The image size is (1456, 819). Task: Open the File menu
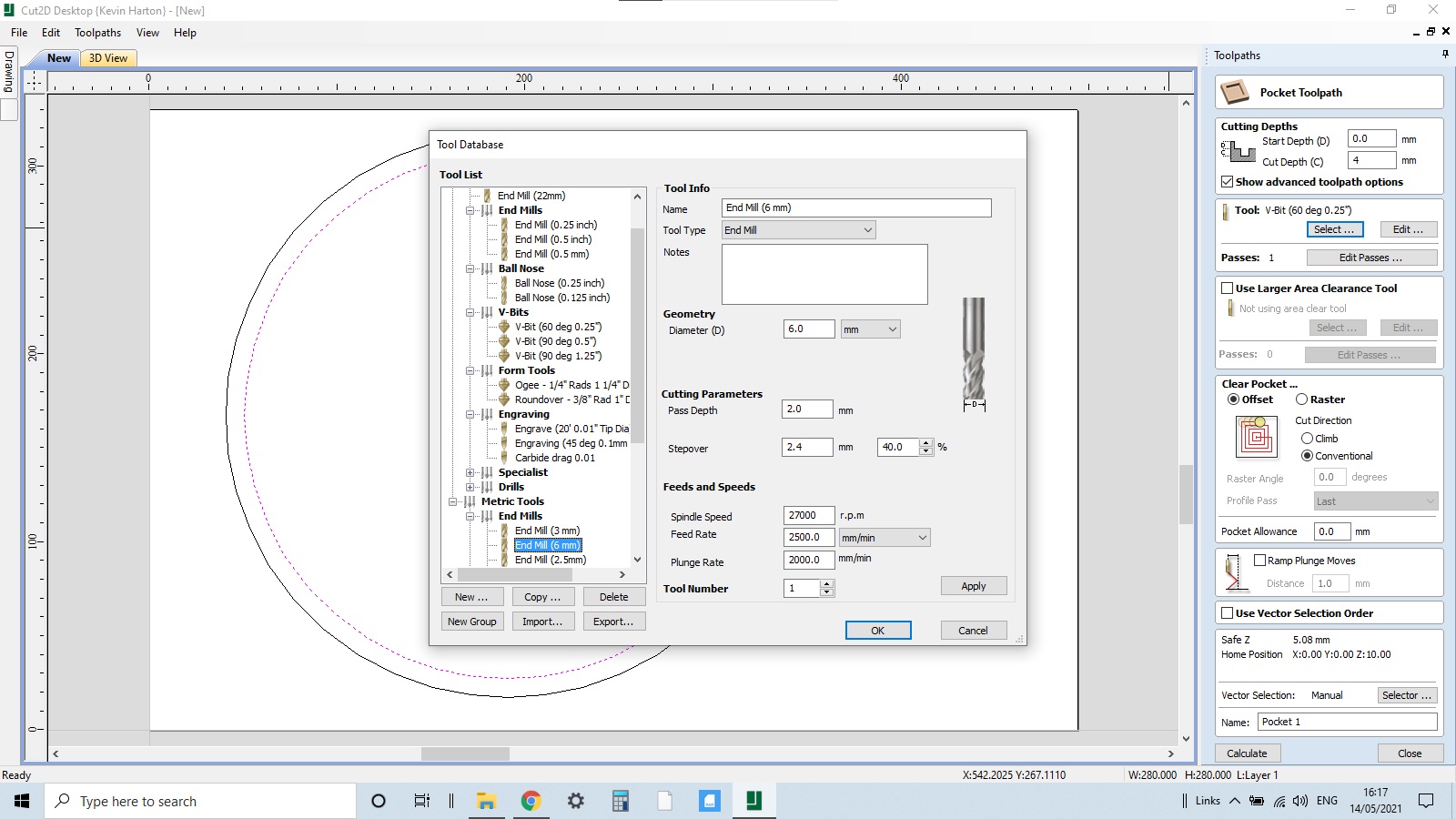19,33
